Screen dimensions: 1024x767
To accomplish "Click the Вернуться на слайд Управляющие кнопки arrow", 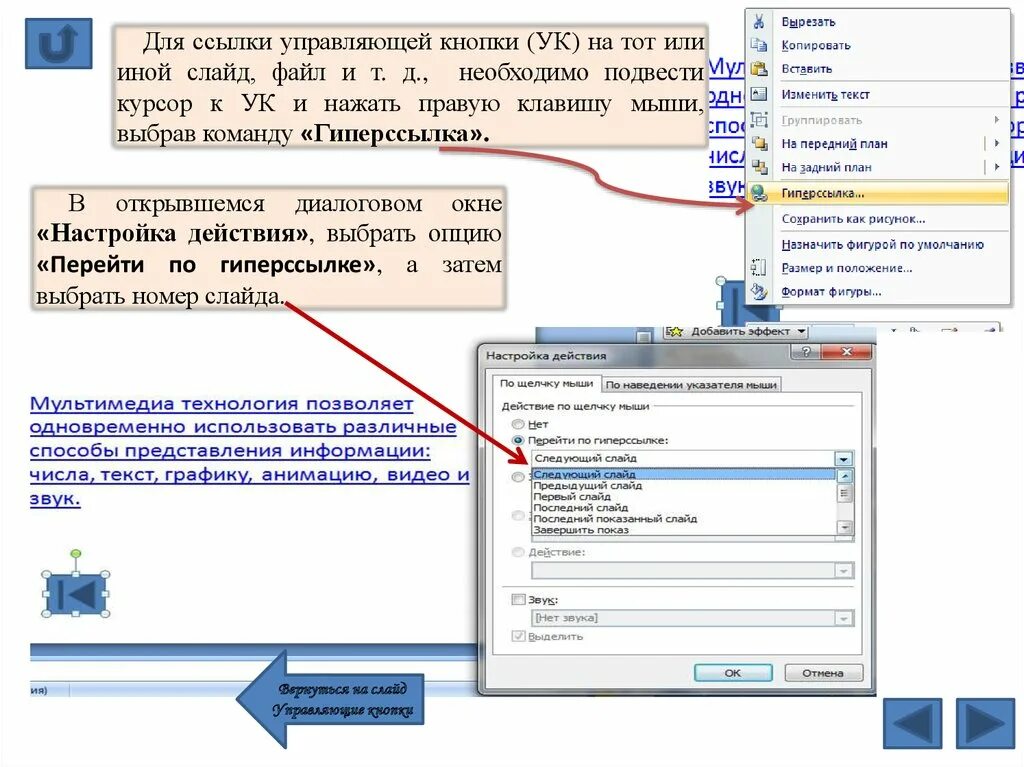I will pos(330,699).
